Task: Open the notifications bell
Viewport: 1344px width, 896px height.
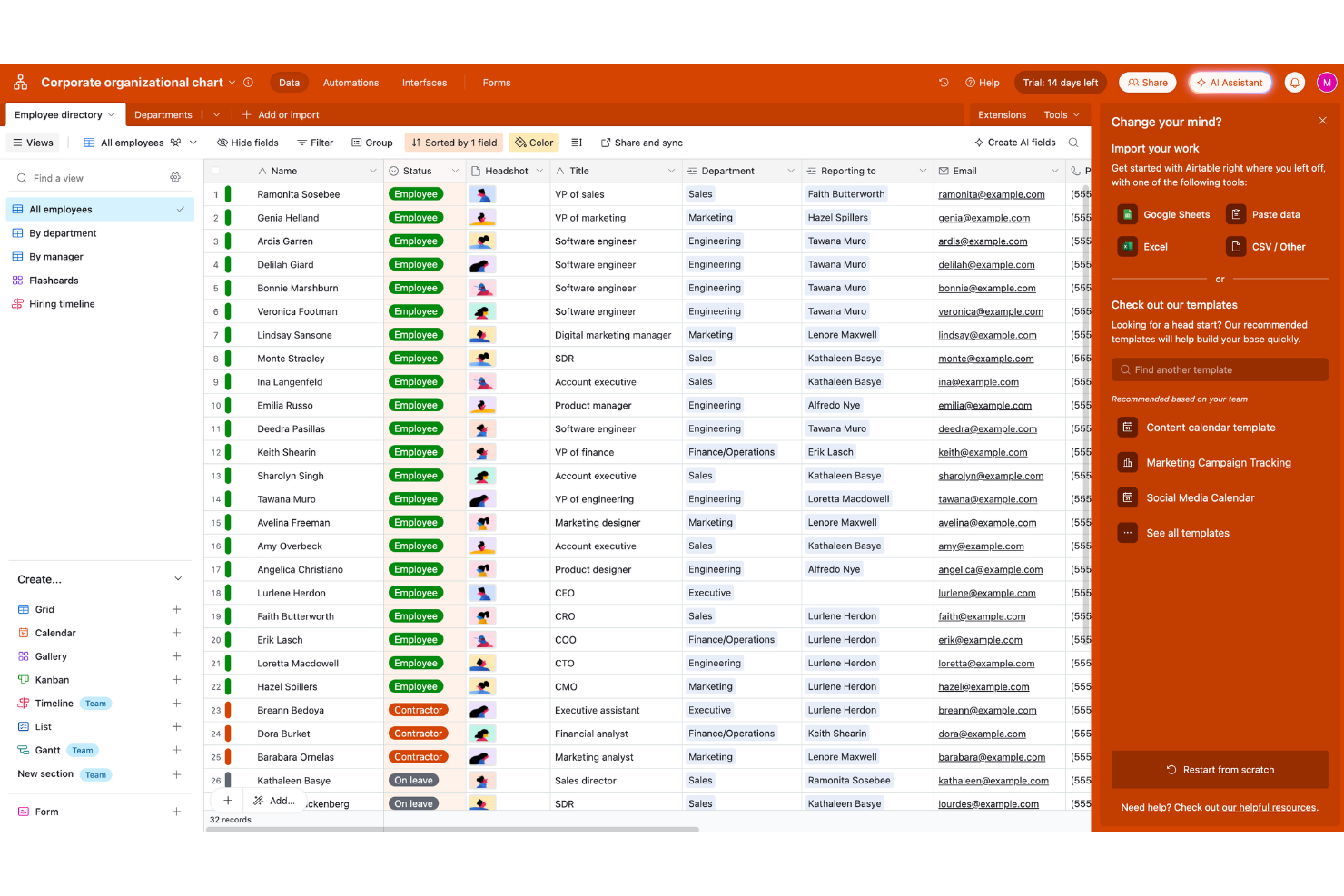Action: (x=1294, y=82)
